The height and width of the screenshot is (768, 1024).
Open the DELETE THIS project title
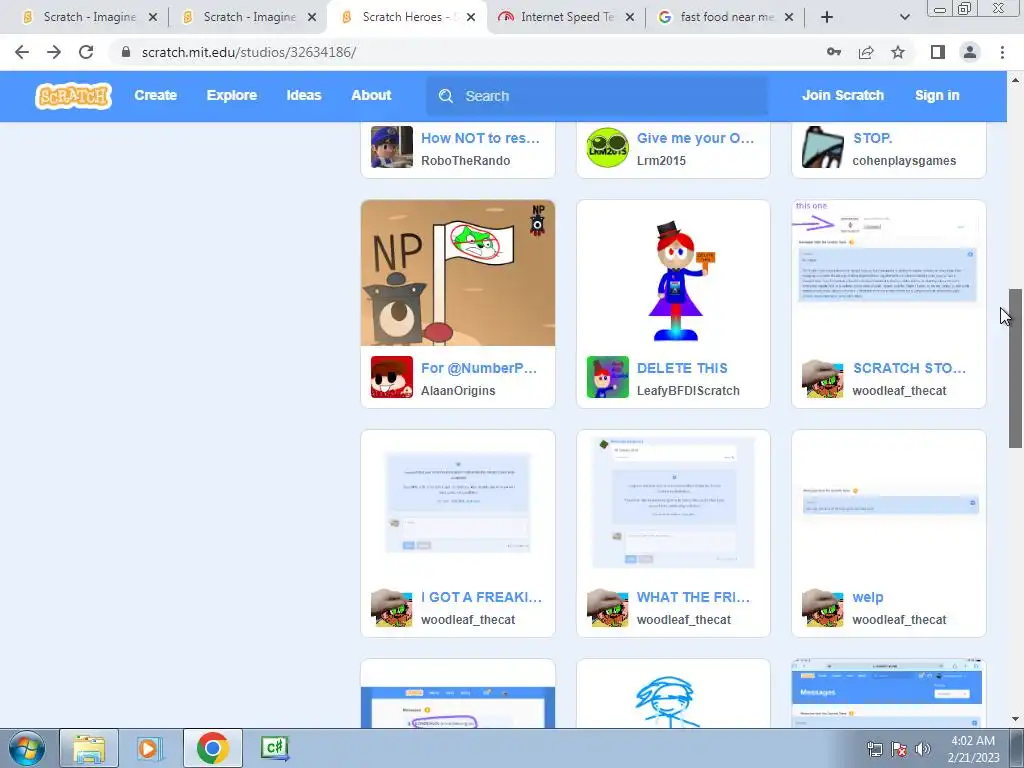coord(682,368)
